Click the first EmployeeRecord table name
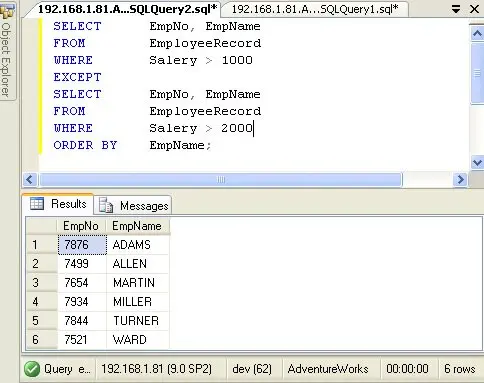 (x=205, y=43)
